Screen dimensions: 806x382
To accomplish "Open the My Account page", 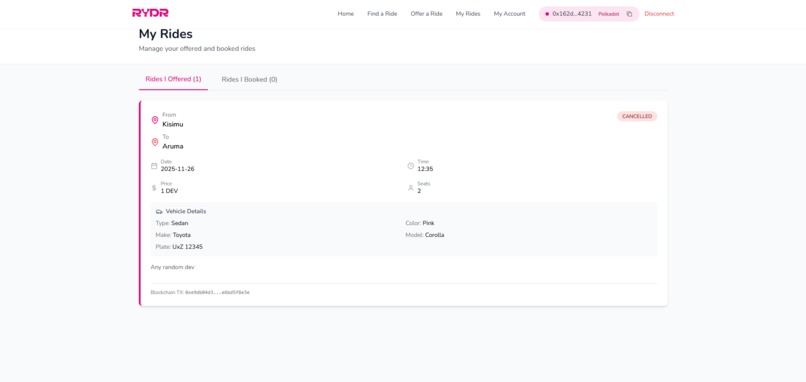I will pyautogui.click(x=509, y=14).
